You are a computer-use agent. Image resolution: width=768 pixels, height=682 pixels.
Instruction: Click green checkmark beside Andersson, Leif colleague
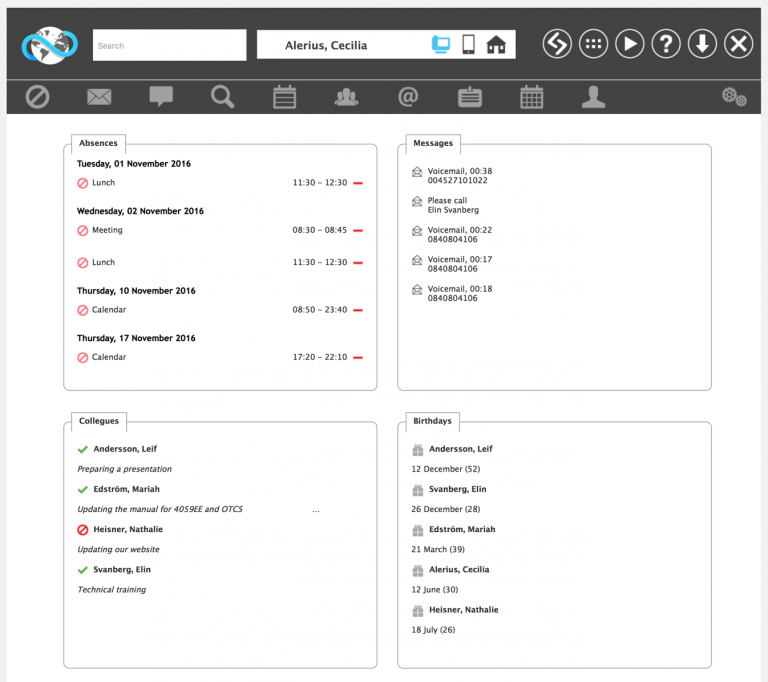pos(83,449)
